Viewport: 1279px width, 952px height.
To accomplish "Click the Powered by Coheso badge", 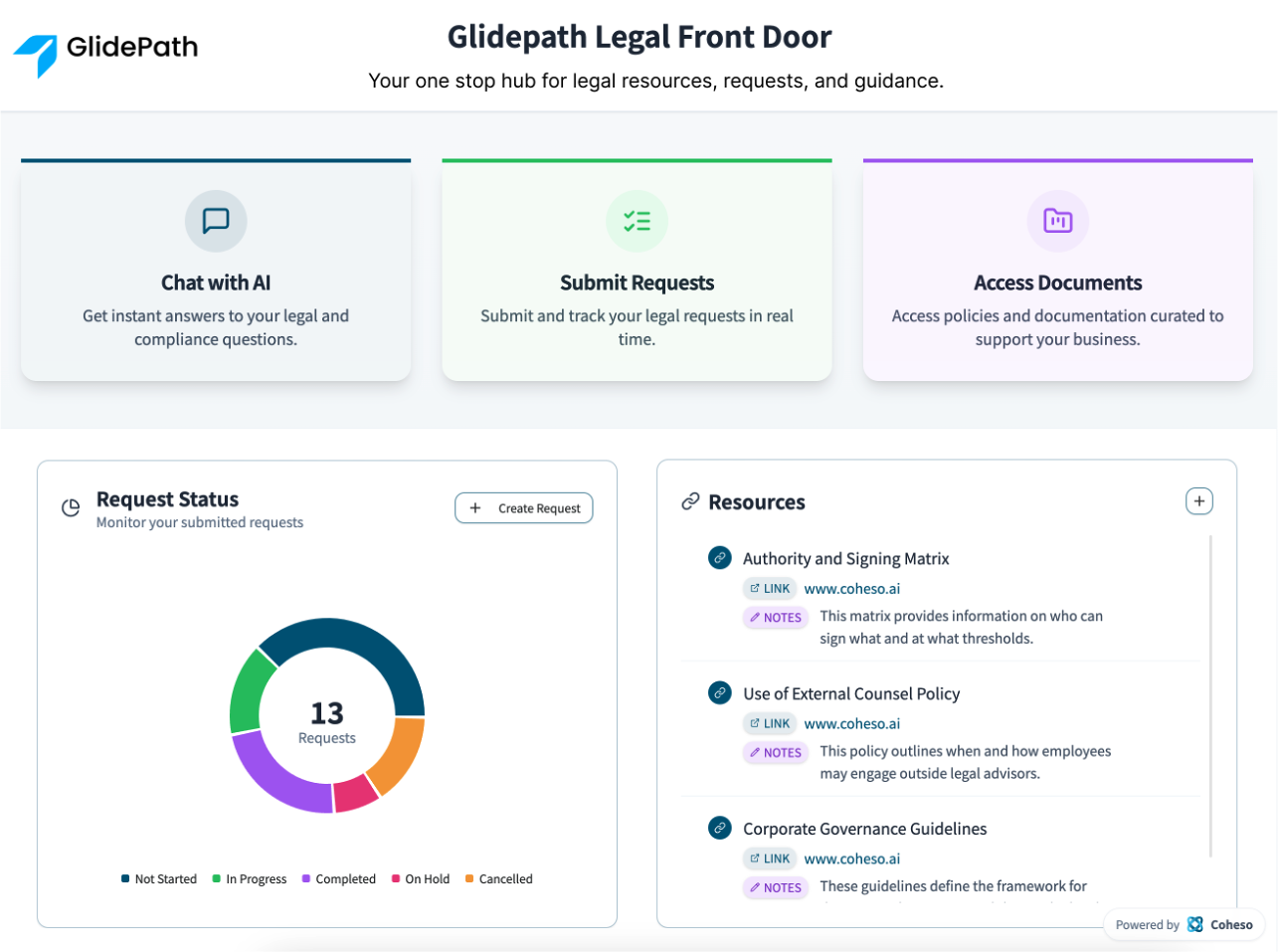I will [1184, 925].
